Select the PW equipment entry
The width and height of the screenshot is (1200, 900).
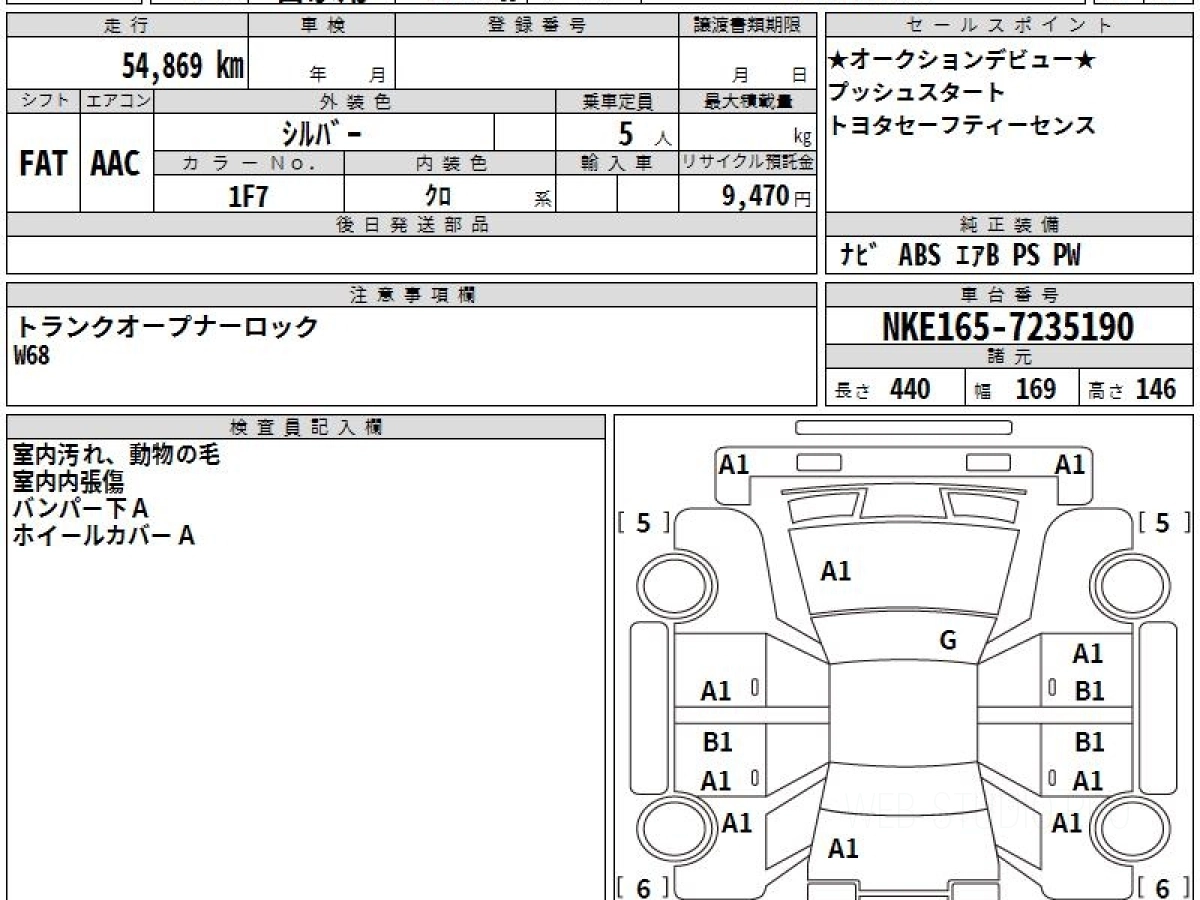1066,255
